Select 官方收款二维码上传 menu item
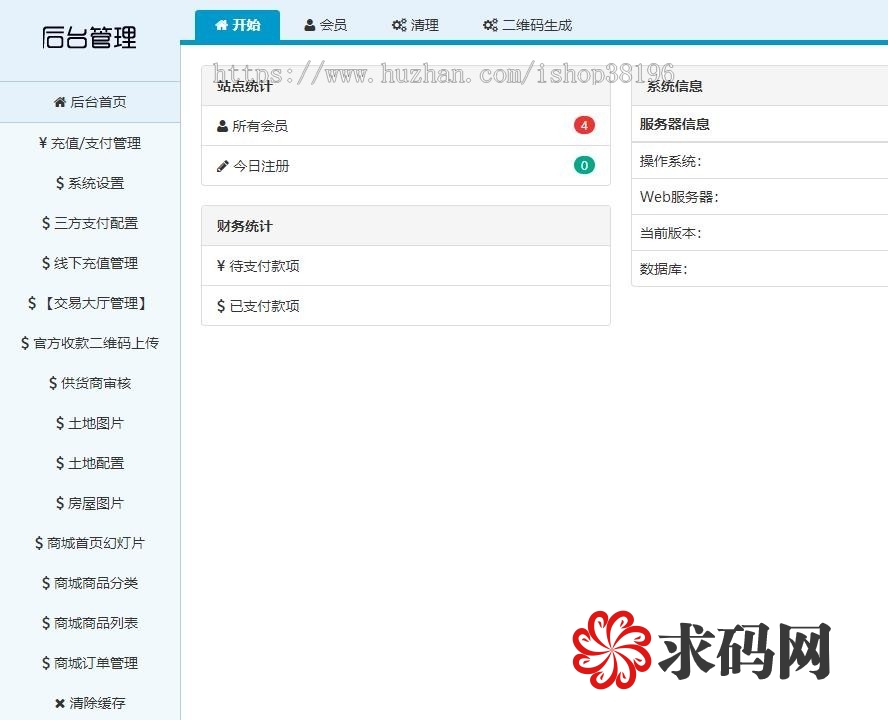 point(91,343)
